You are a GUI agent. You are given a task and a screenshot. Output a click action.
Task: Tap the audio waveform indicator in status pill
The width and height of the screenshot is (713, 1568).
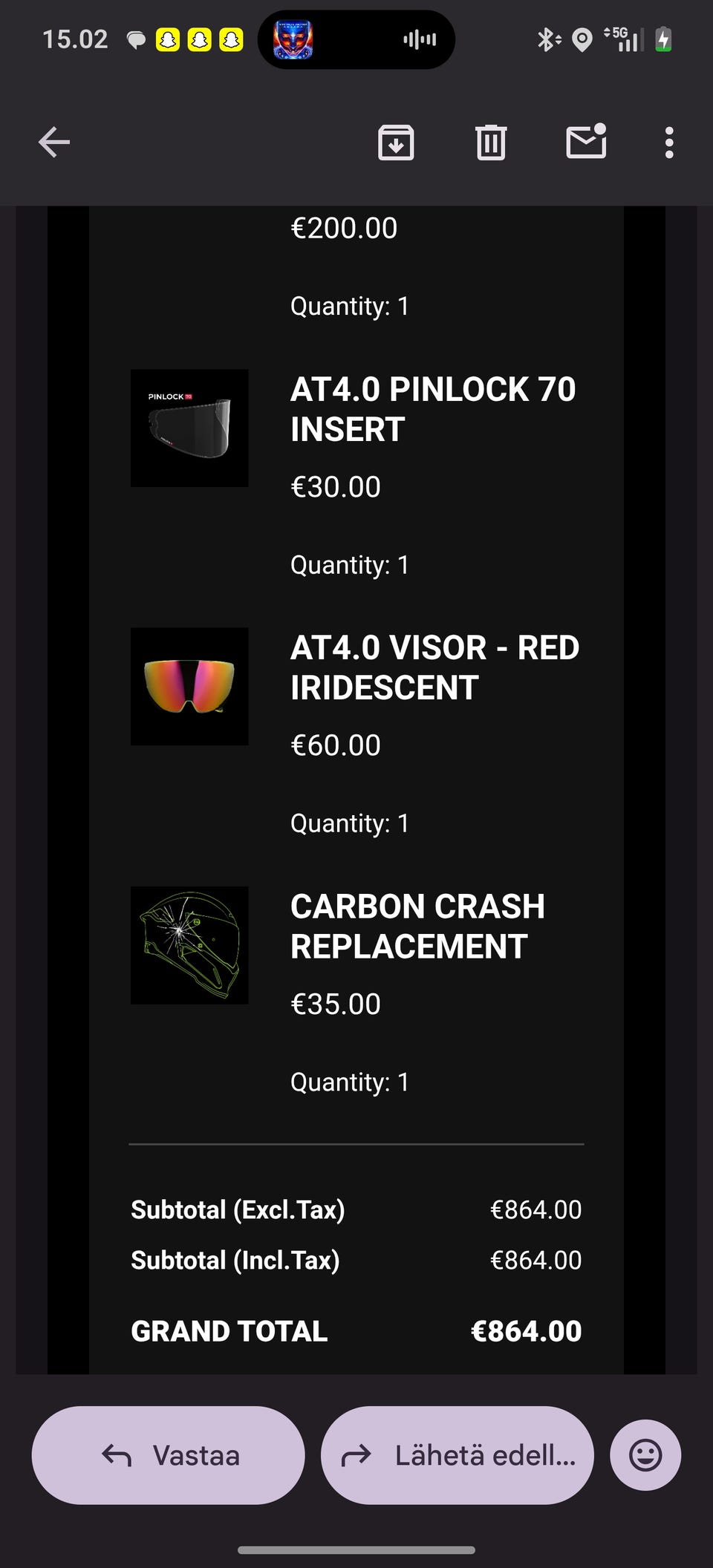(420, 39)
